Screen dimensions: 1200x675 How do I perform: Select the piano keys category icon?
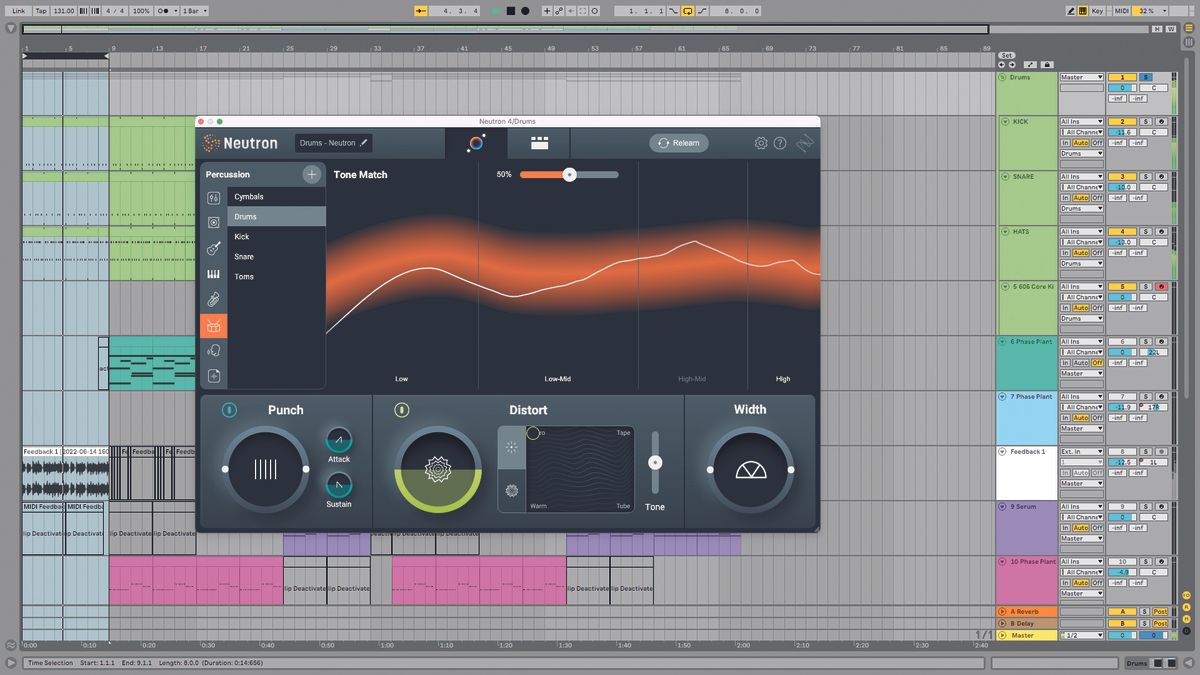tap(213, 272)
